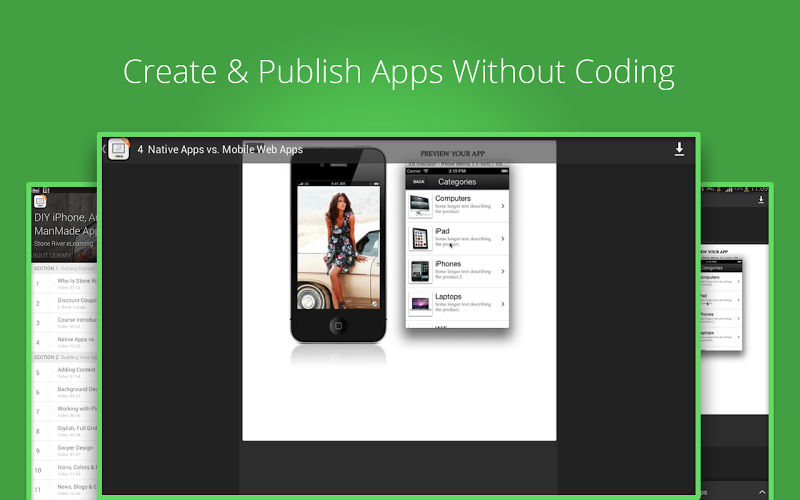Select lecture 5 Adding Content
The height and width of the screenshot is (500, 800).
pos(70,372)
